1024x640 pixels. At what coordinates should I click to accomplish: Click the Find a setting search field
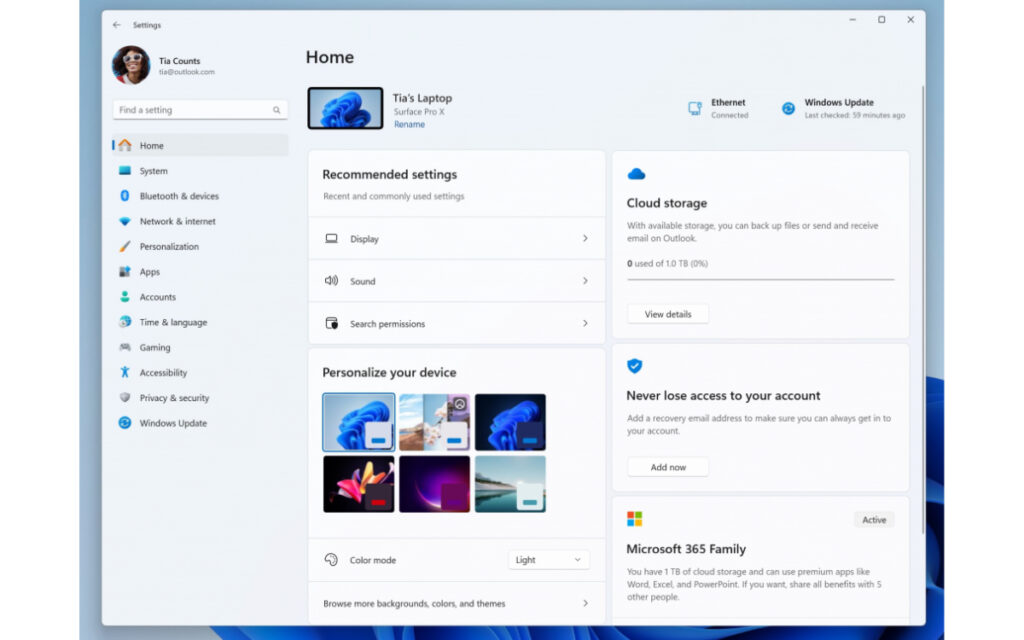[200, 110]
